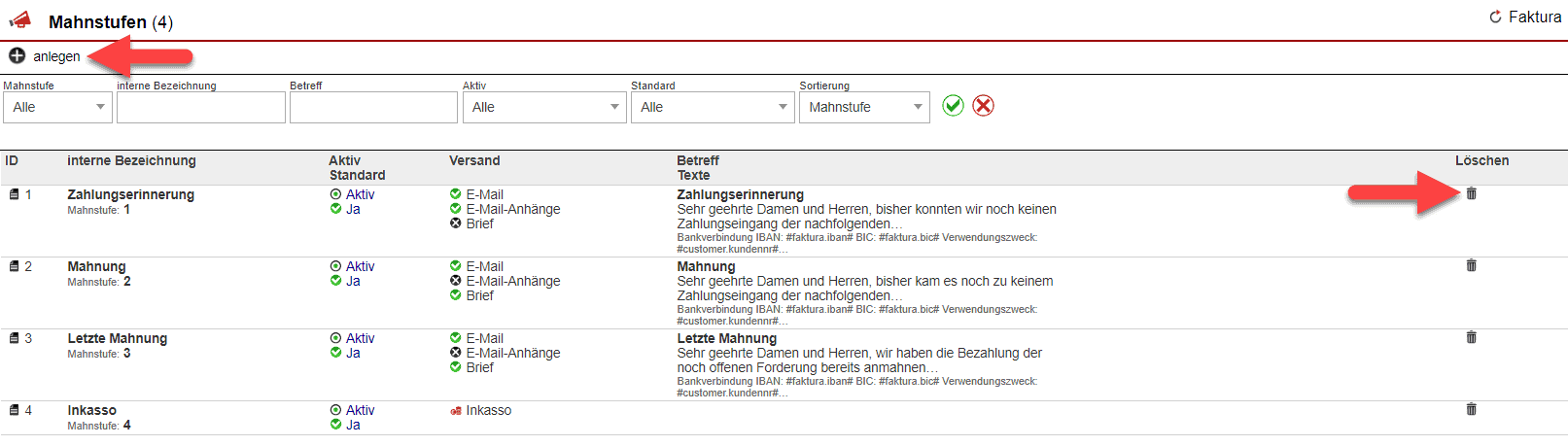This screenshot has height=446, width=1568.
Task: Click the reload icon beside Faktura
Action: (1495, 17)
